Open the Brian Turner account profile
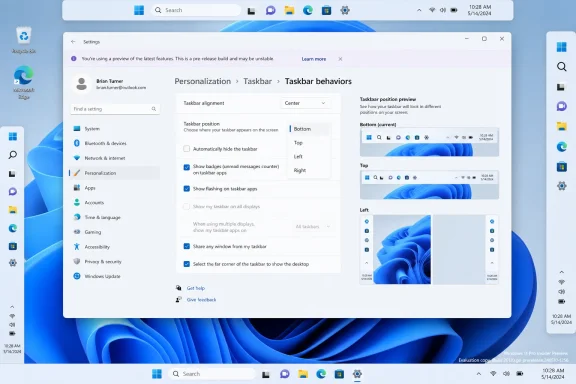 tap(110, 84)
